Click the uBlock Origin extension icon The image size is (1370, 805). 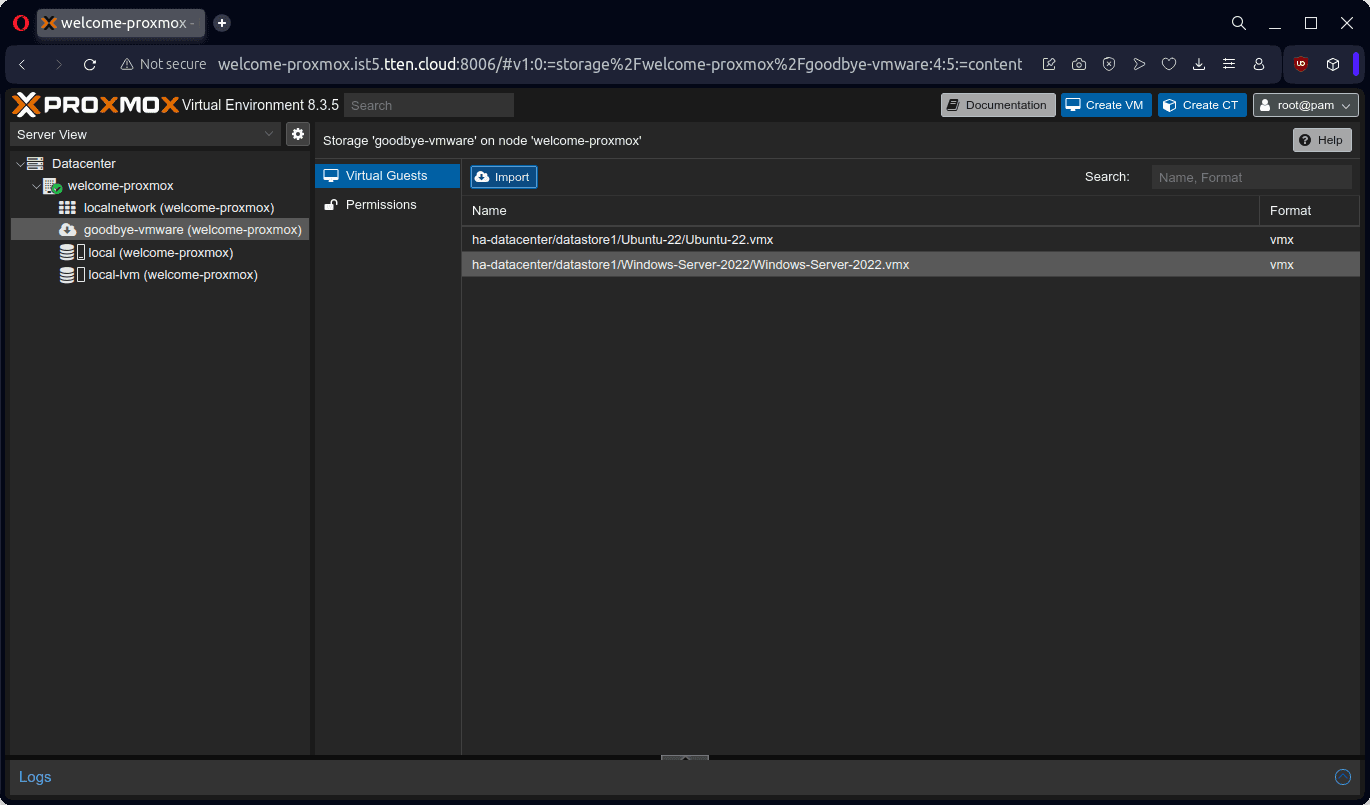point(1301,64)
